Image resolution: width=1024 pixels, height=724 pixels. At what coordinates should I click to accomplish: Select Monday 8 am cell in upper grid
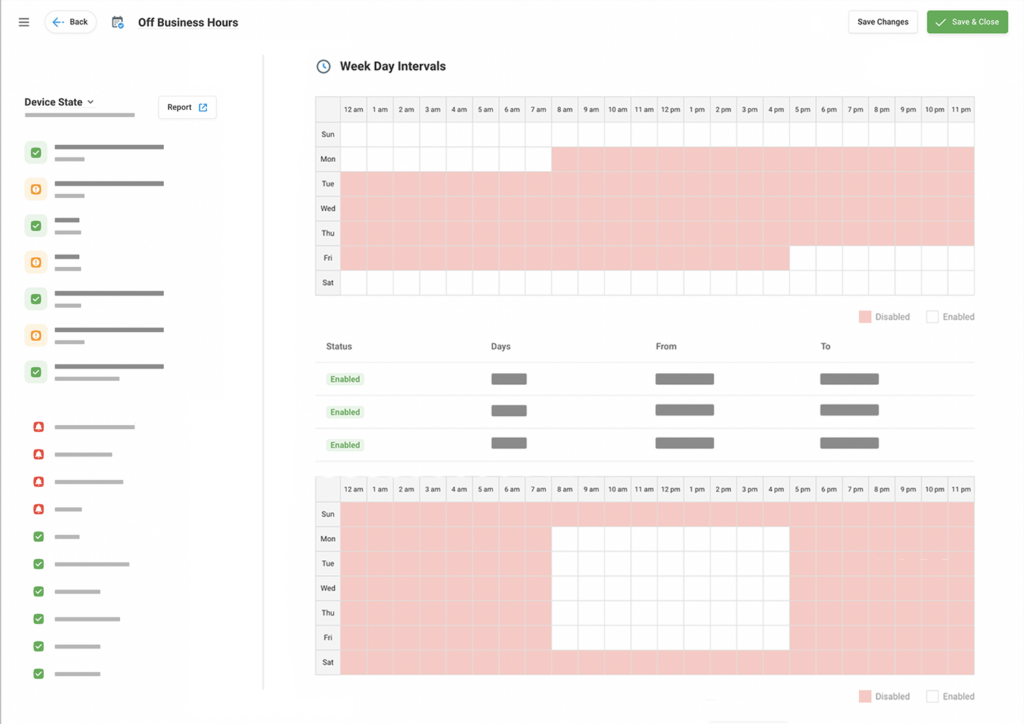[565, 159]
